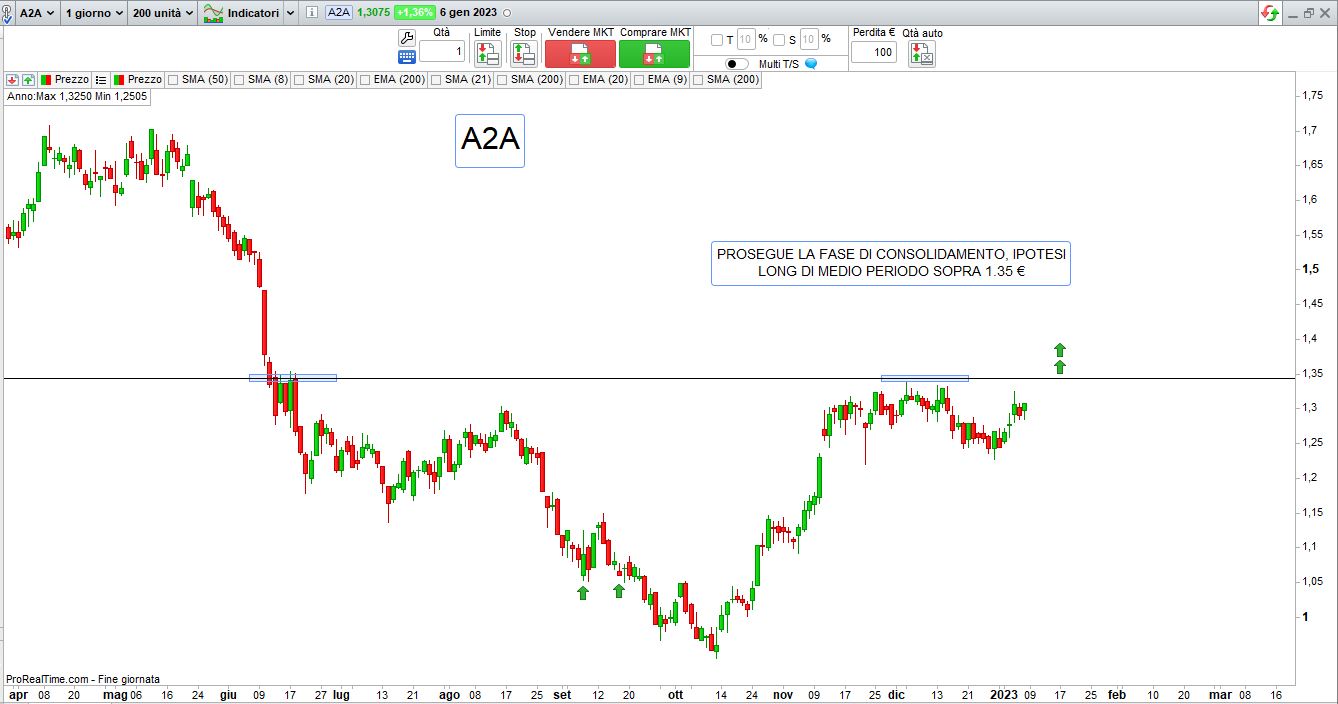Image resolution: width=1338 pixels, height=704 pixels.
Task: Click the list icon between Prezzo labels
Action: tap(101, 79)
